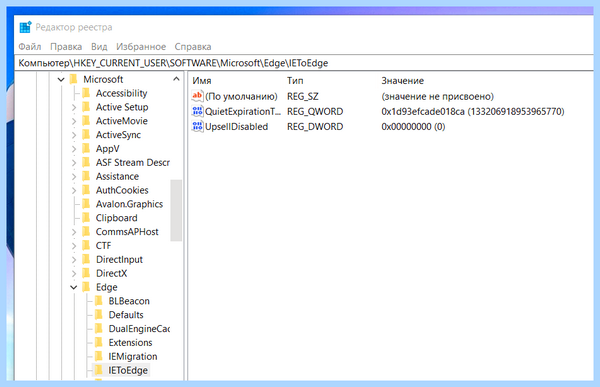Click the Clipboard folder icon
The image size is (600, 387).
tap(86, 218)
